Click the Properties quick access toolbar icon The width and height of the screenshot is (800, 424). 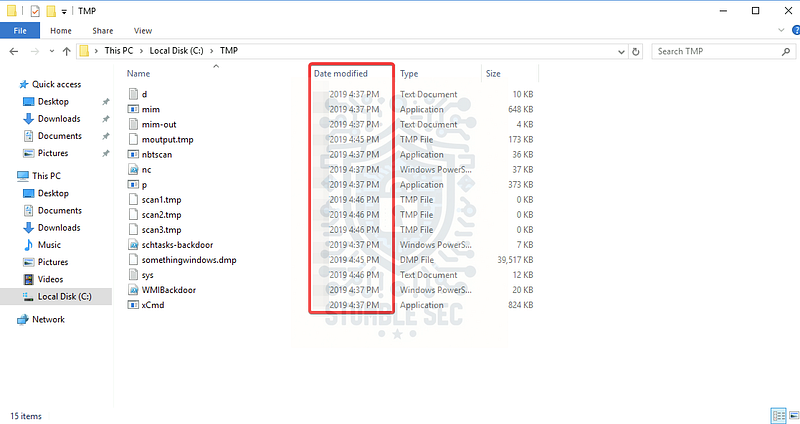pyautogui.click(x=35, y=11)
